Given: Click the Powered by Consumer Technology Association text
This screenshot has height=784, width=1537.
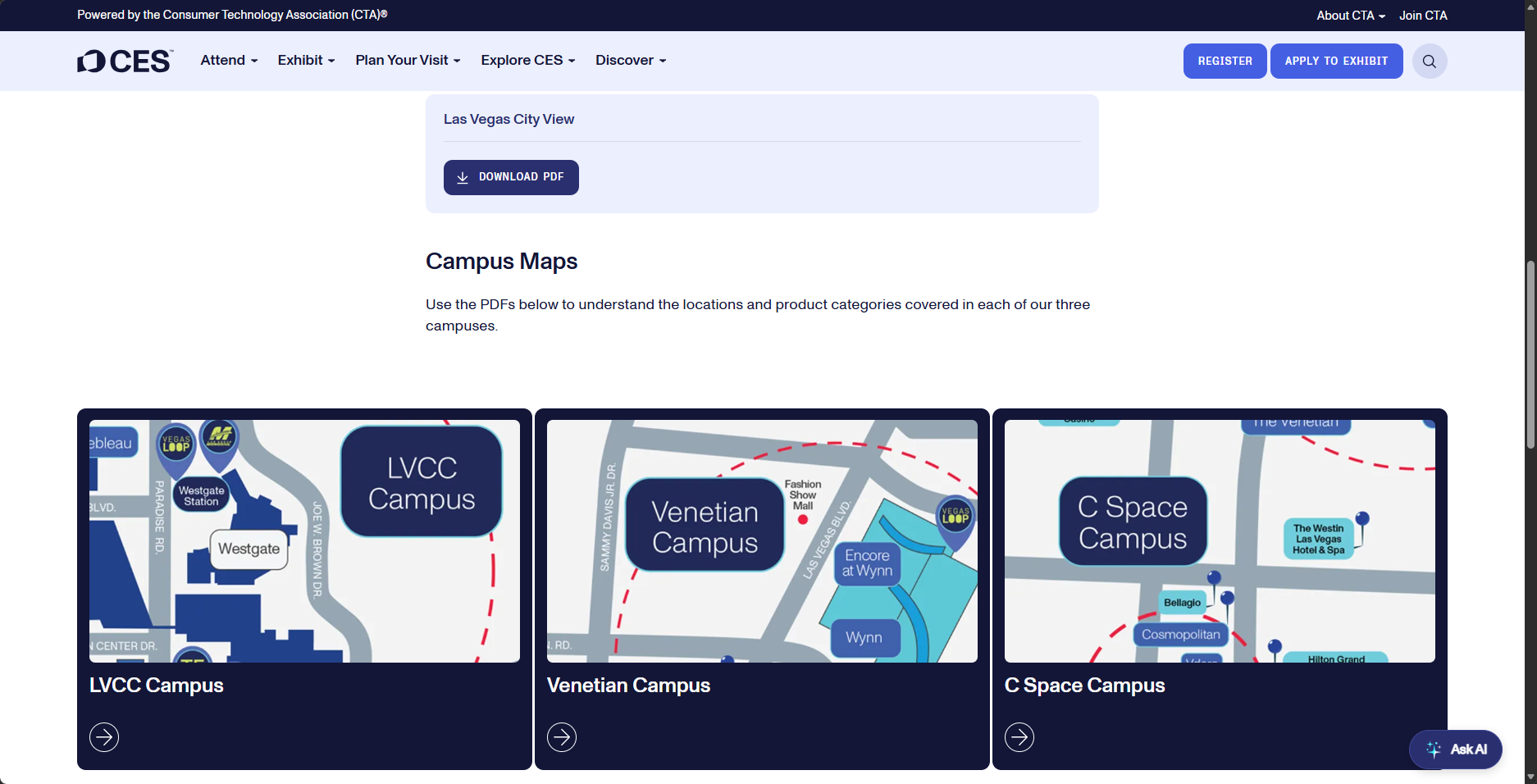Looking at the screenshot, I should tap(232, 15).
